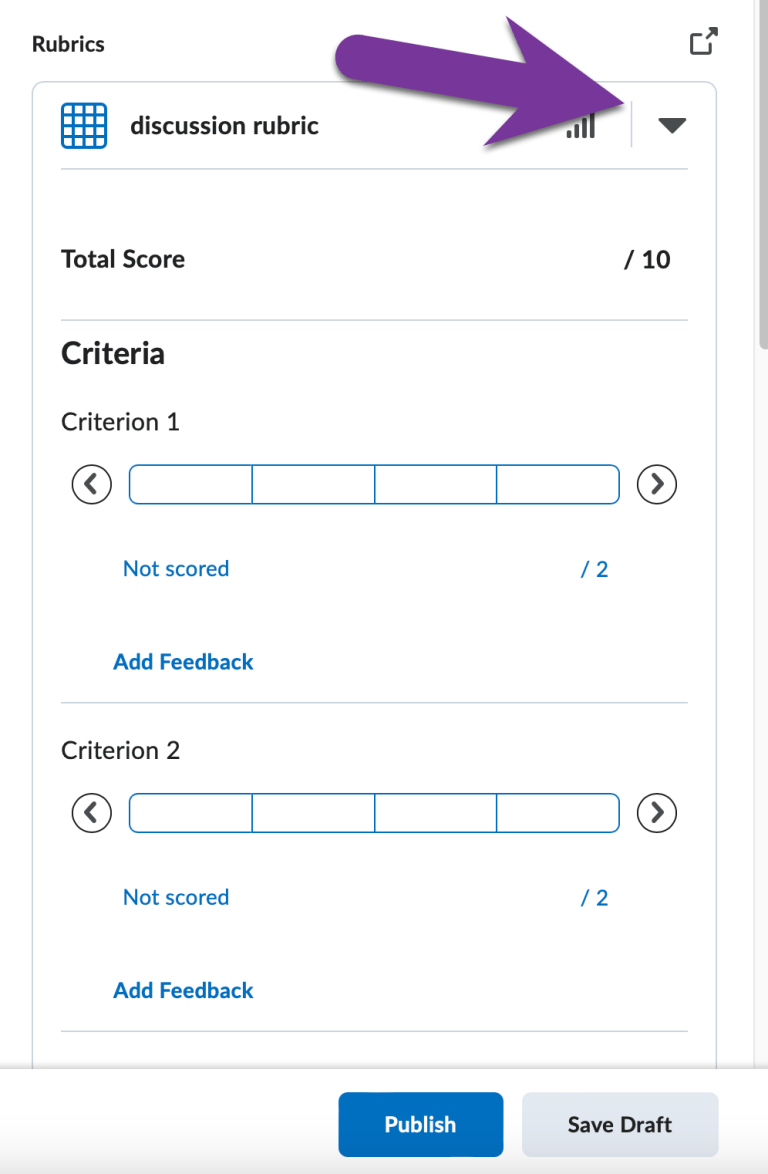The image size is (768, 1174).
Task: Select the highest rating level for Criterion 2
Action: tap(558, 813)
